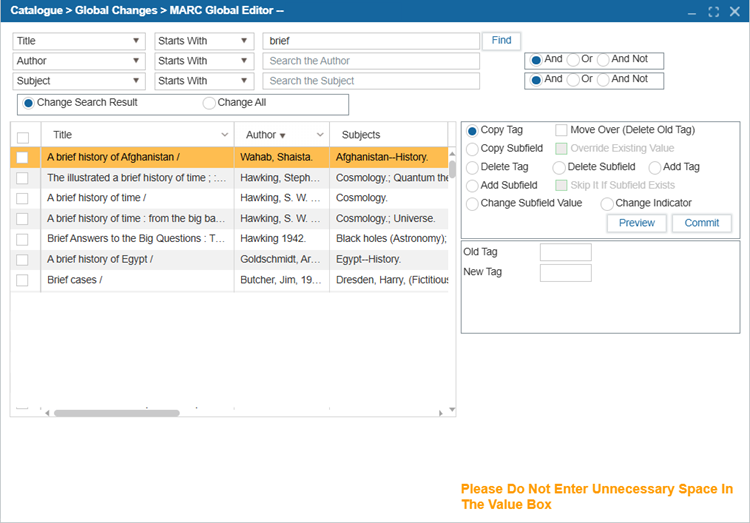Image resolution: width=750 pixels, height=523 pixels.
Task: Click the Find button
Action: pyautogui.click(x=501, y=41)
